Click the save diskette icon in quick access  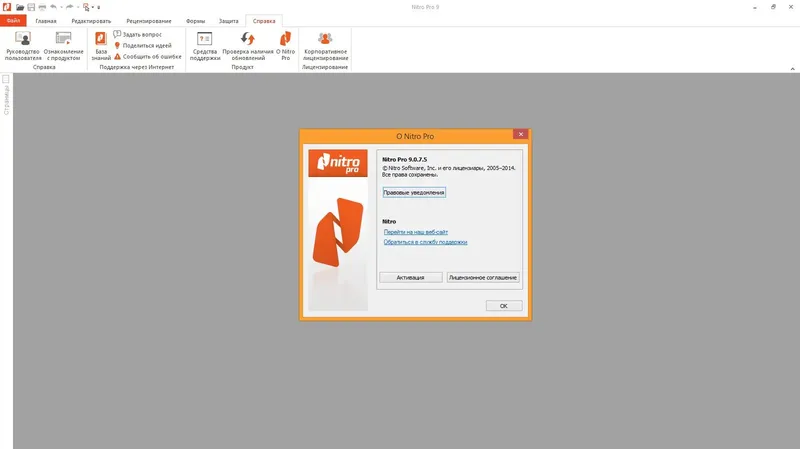tap(31, 7)
